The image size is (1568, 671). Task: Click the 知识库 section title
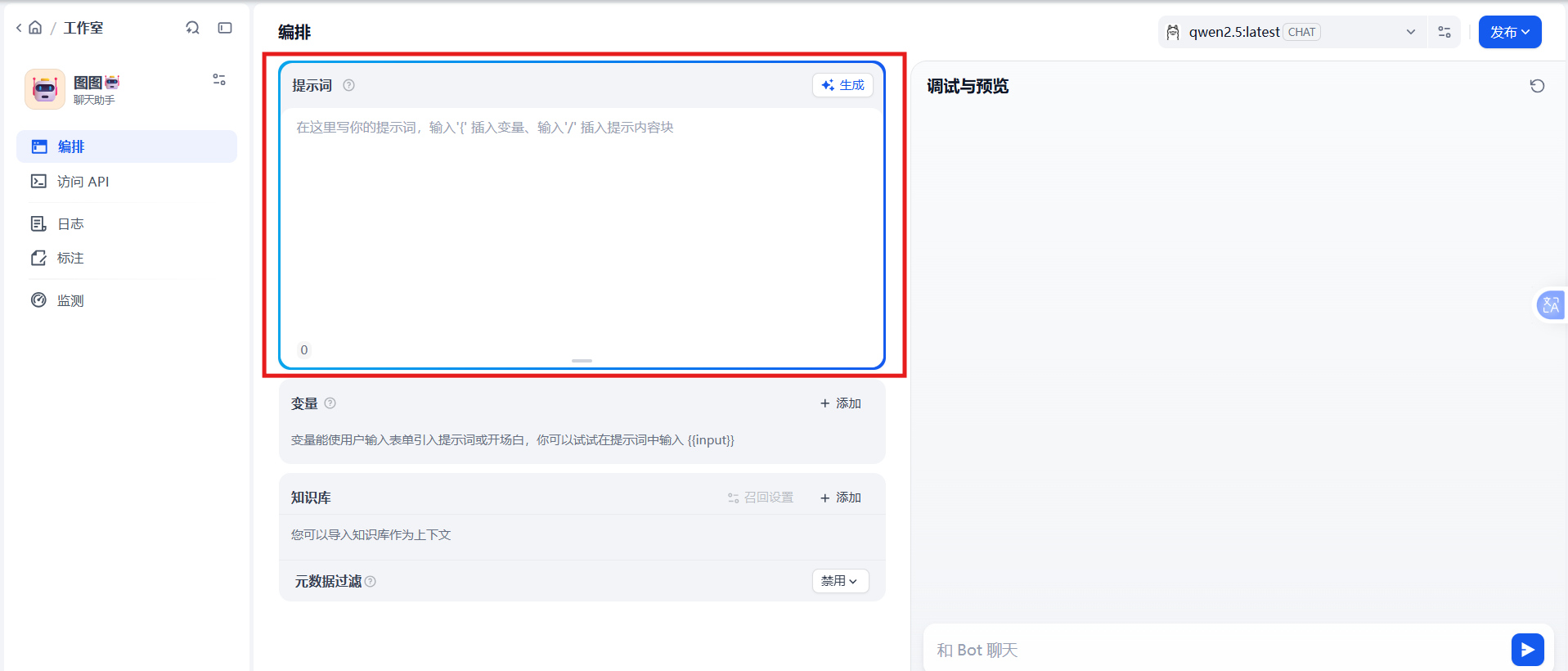(311, 498)
